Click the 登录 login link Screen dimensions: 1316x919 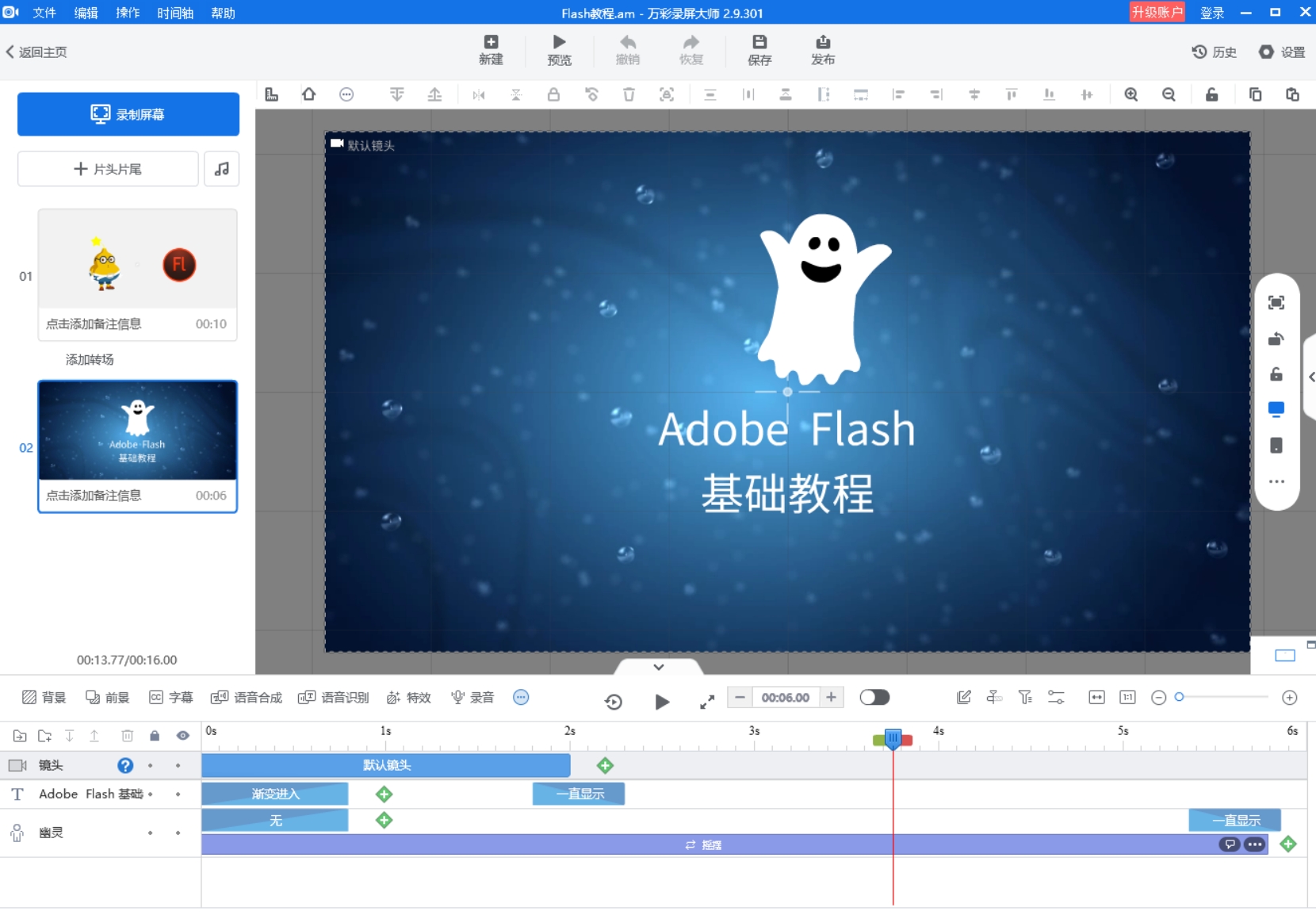pos(1212,13)
